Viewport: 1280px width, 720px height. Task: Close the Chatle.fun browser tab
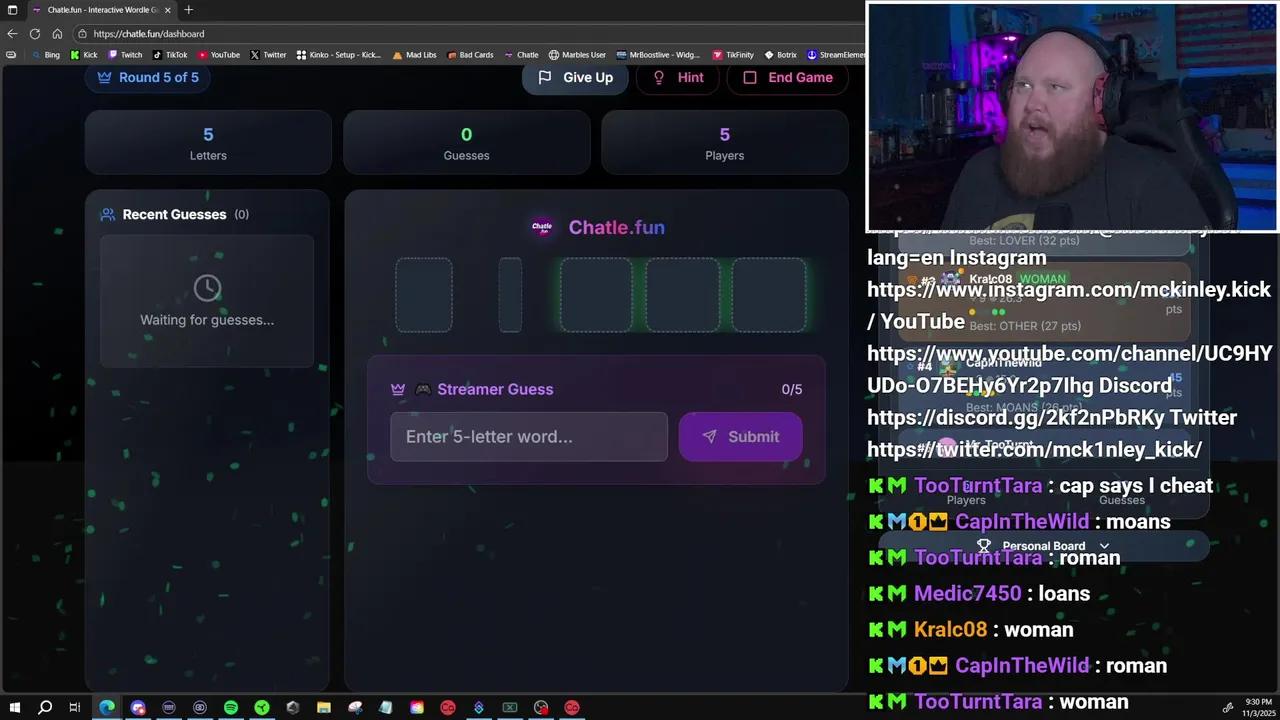pos(167,10)
